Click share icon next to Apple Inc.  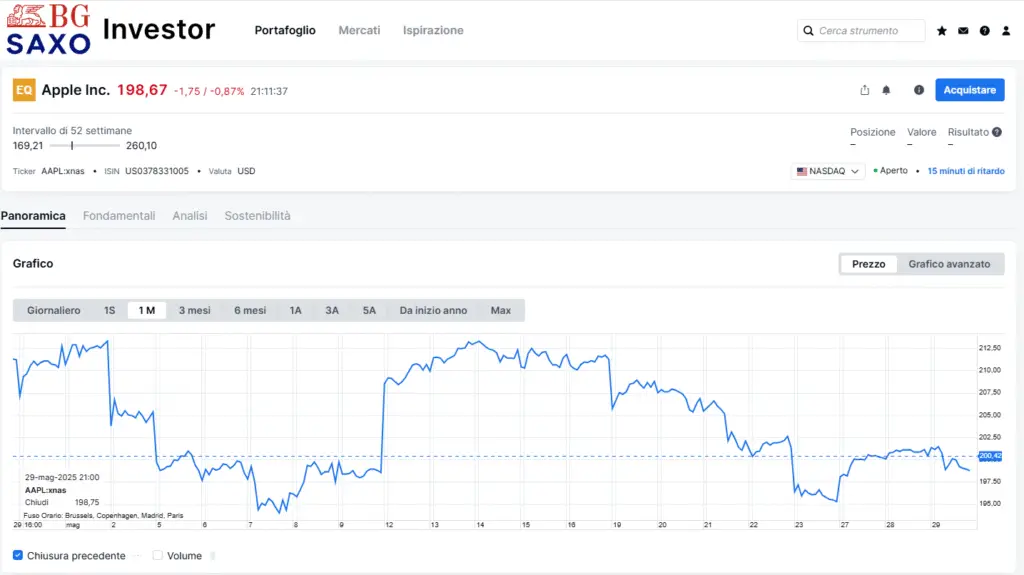coord(865,90)
